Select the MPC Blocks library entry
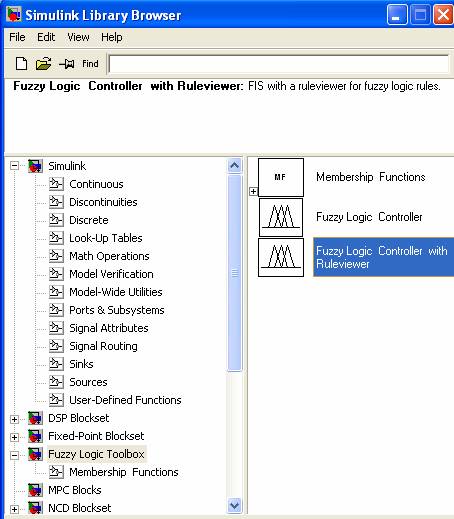The height and width of the screenshot is (519, 454). point(75,490)
